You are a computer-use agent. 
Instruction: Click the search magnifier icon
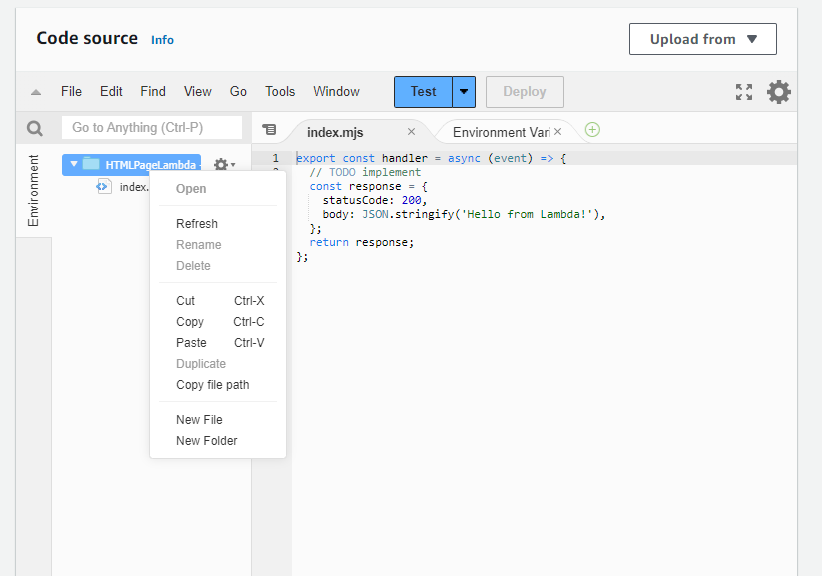pos(35,128)
